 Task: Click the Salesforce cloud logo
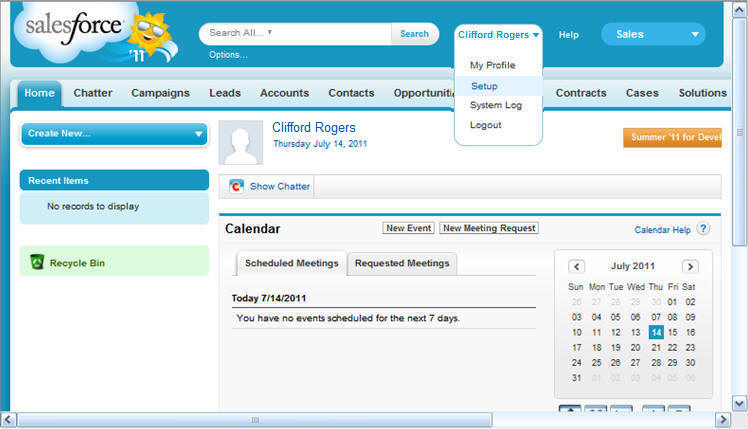pos(95,33)
